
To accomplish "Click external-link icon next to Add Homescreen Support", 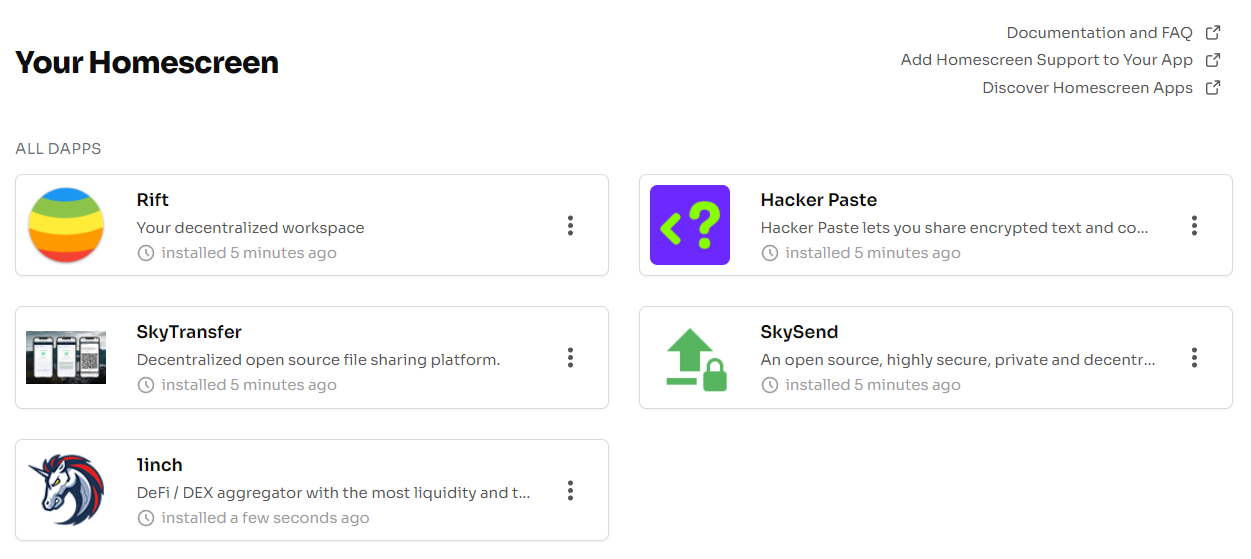I will click(1213, 59).
